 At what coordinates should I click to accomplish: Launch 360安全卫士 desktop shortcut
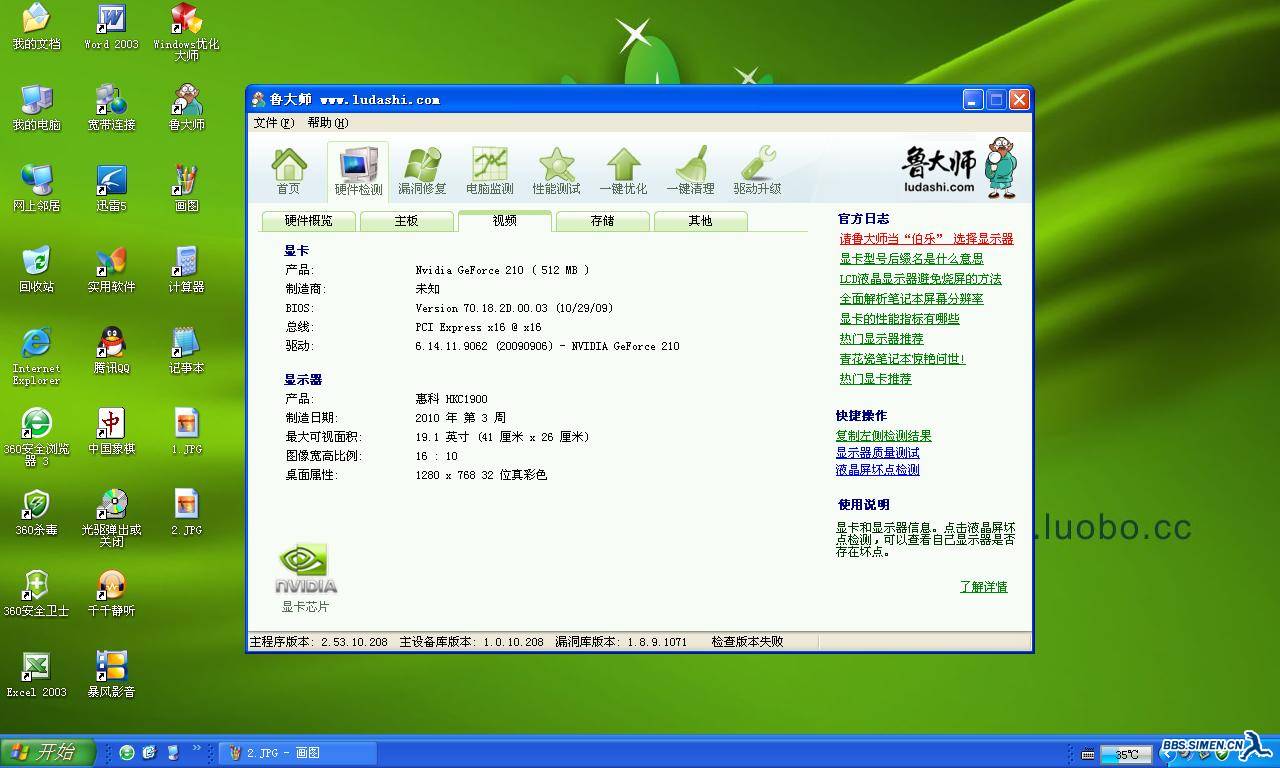point(36,594)
